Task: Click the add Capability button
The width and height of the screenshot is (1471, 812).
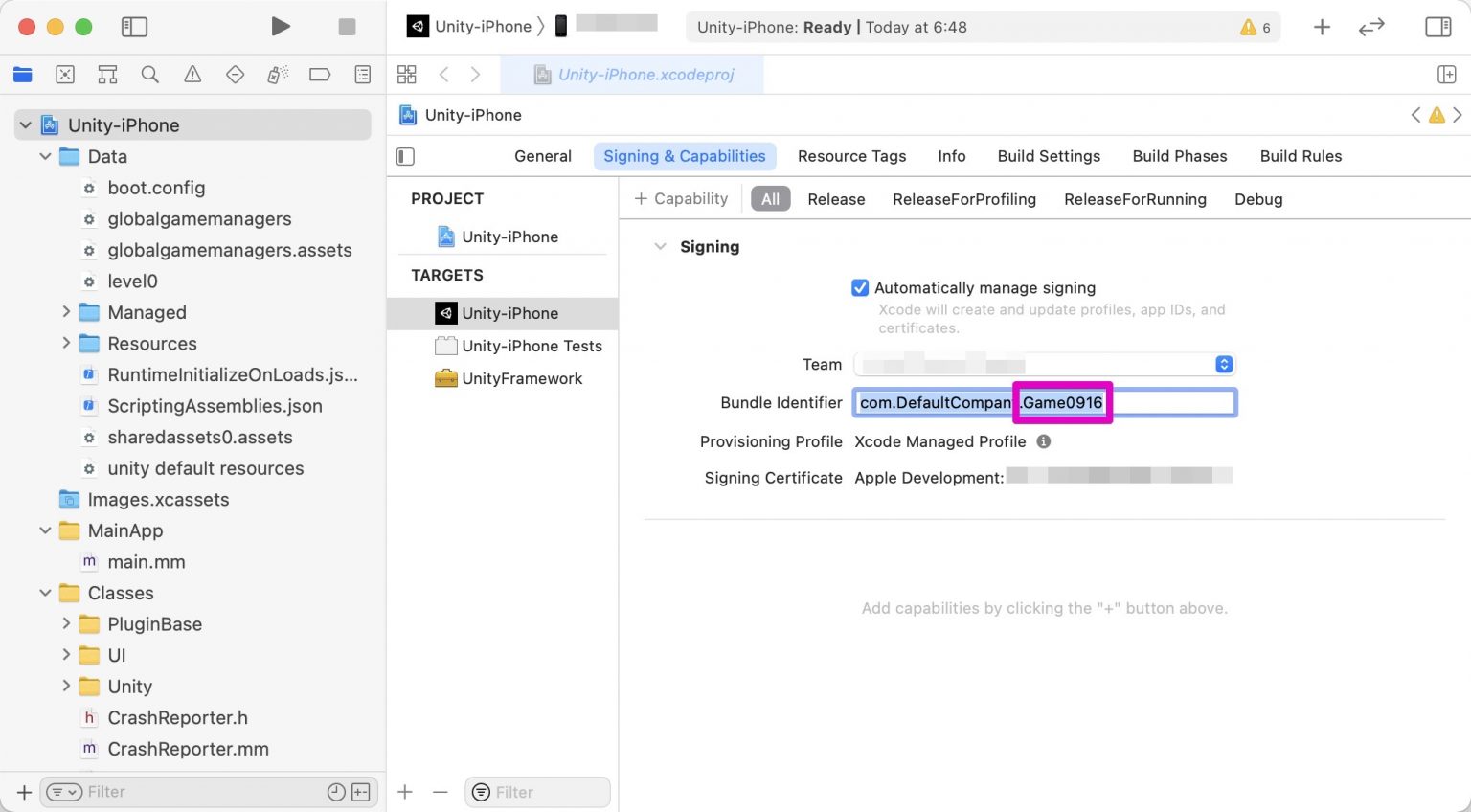Action: click(681, 199)
